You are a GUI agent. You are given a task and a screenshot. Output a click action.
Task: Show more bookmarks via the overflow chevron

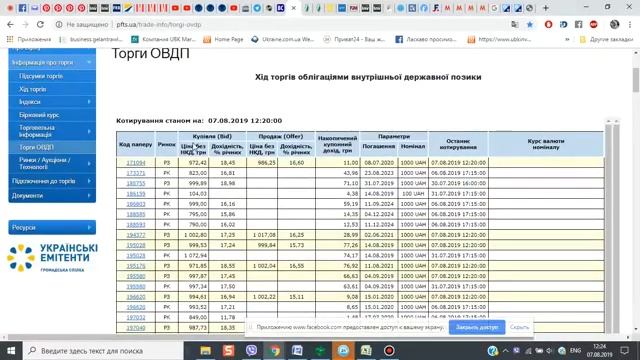567,40
